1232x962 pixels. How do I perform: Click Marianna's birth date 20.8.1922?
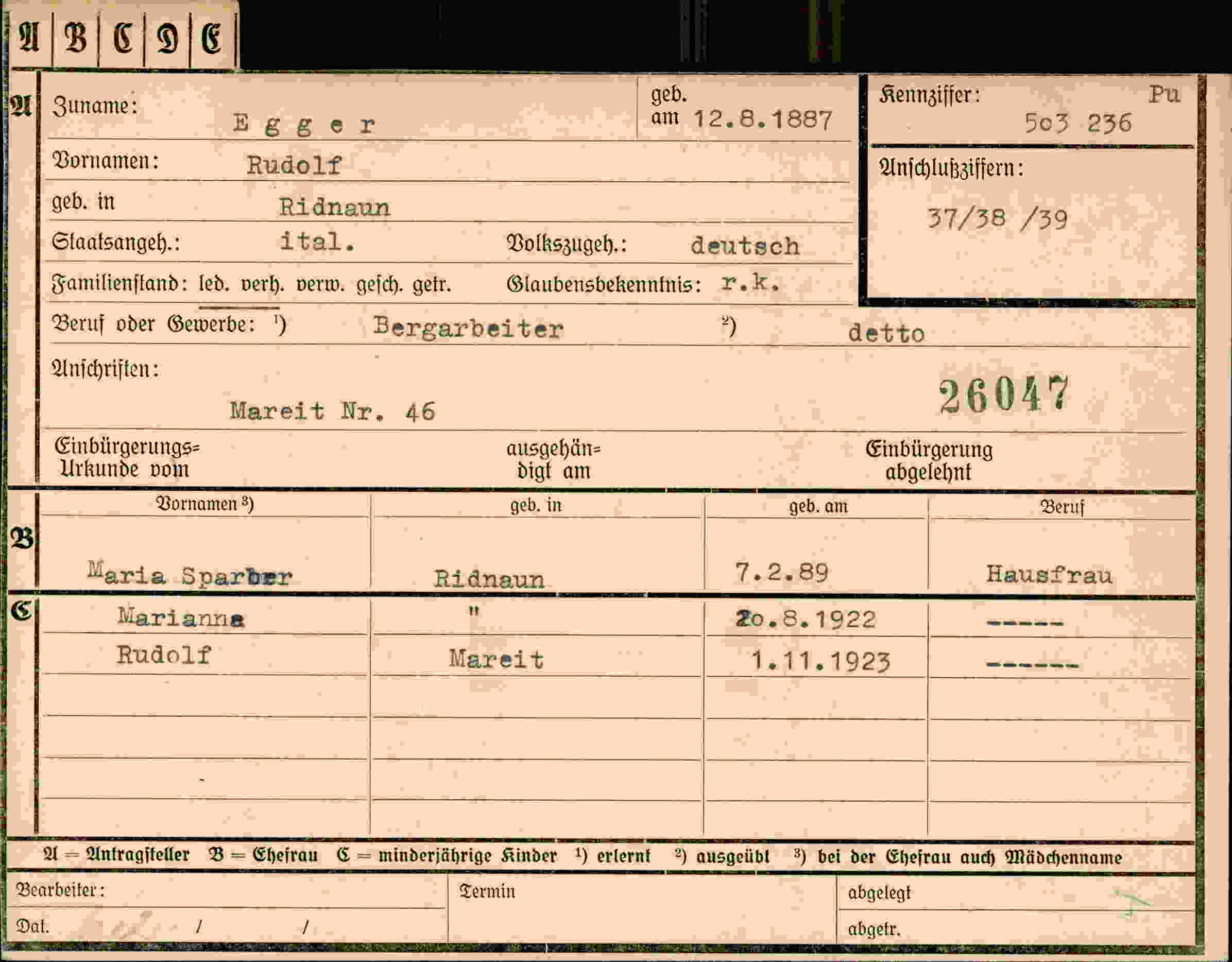click(806, 620)
